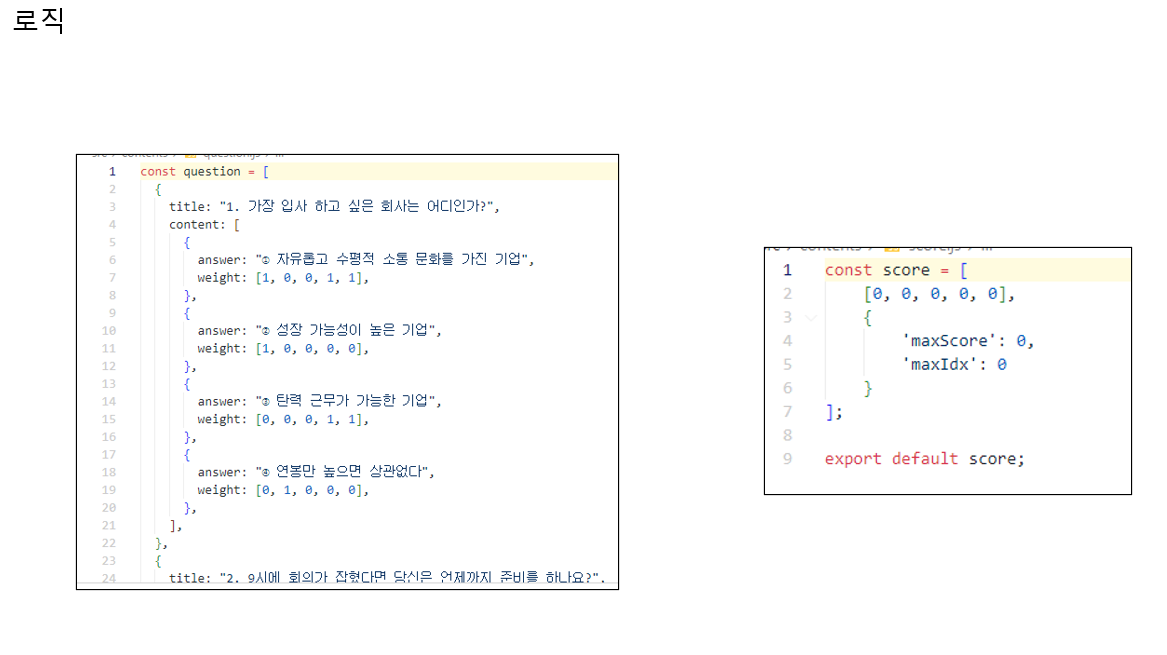Image resolution: width=1167 pixels, height=655 pixels.
Task: Click the 'export default score;' line
Action: 924,459
